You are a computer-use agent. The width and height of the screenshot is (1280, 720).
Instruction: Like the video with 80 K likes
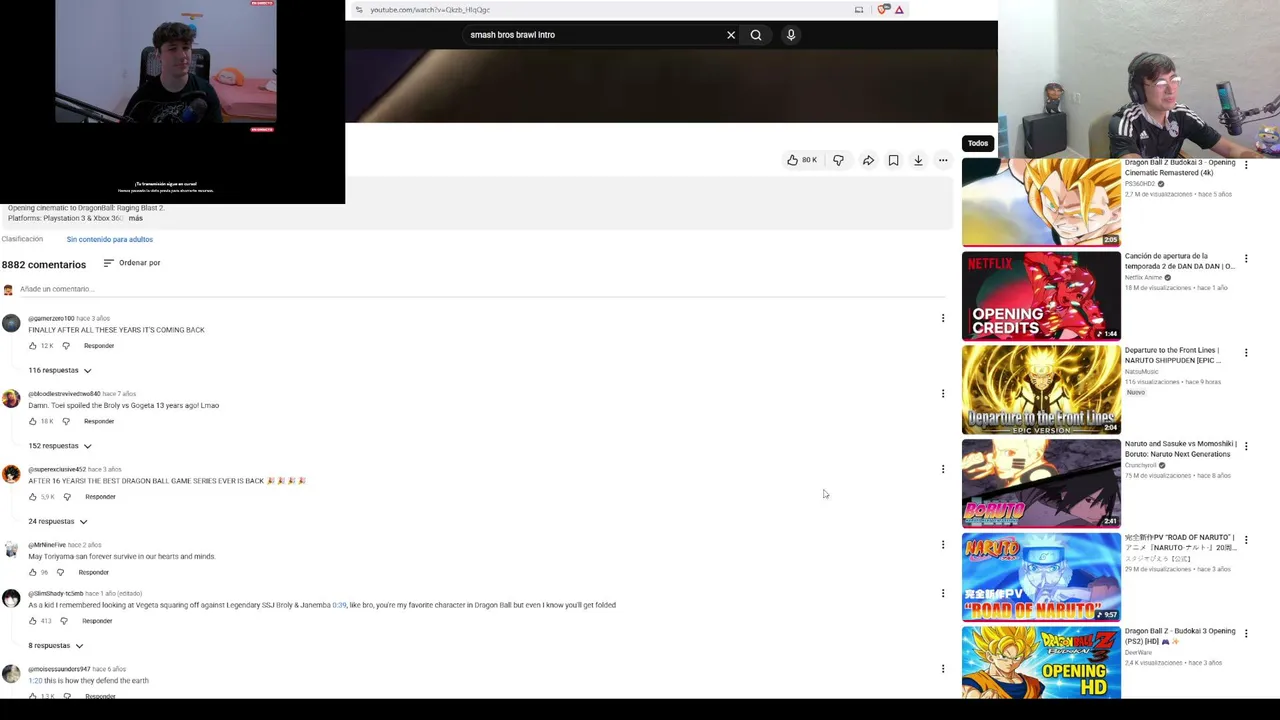pyautogui.click(x=802, y=160)
